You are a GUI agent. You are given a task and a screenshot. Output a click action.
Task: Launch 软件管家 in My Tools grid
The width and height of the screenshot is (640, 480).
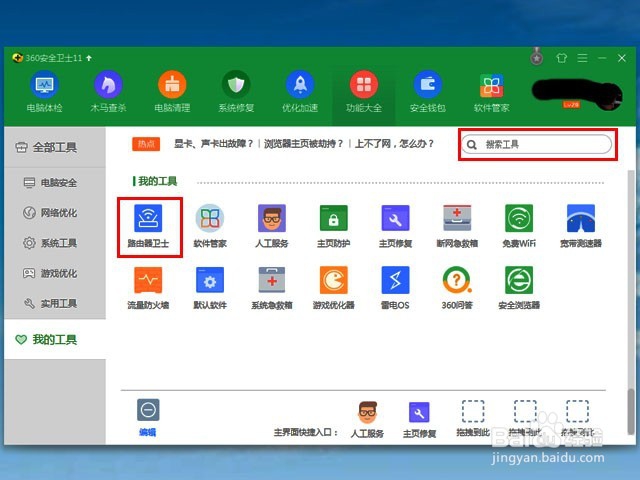tap(210, 227)
